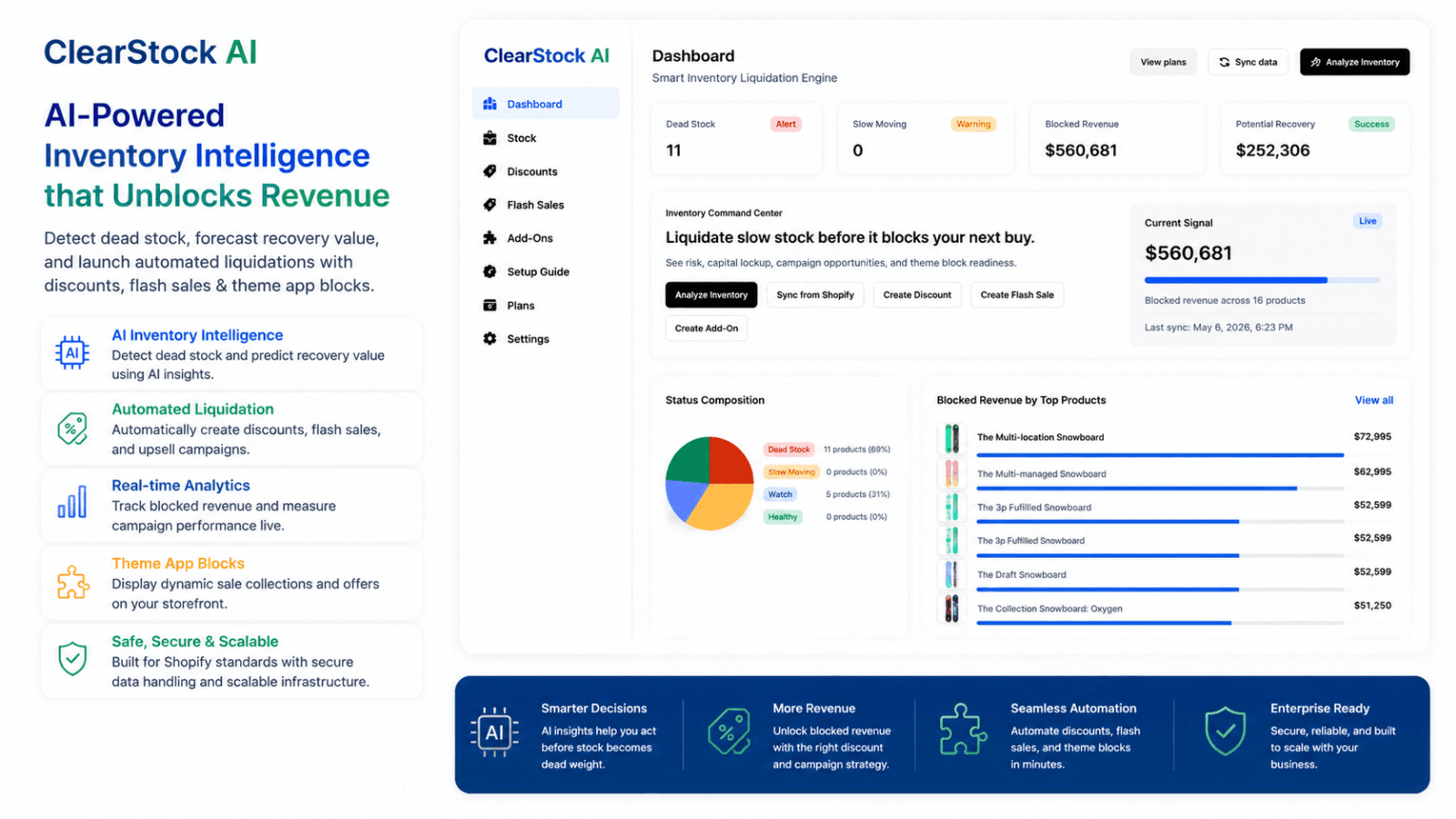Click the orange puzzle icon beside Theme App Blocks
Viewport: 1456px width, 819px height.
click(x=73, y=582)
